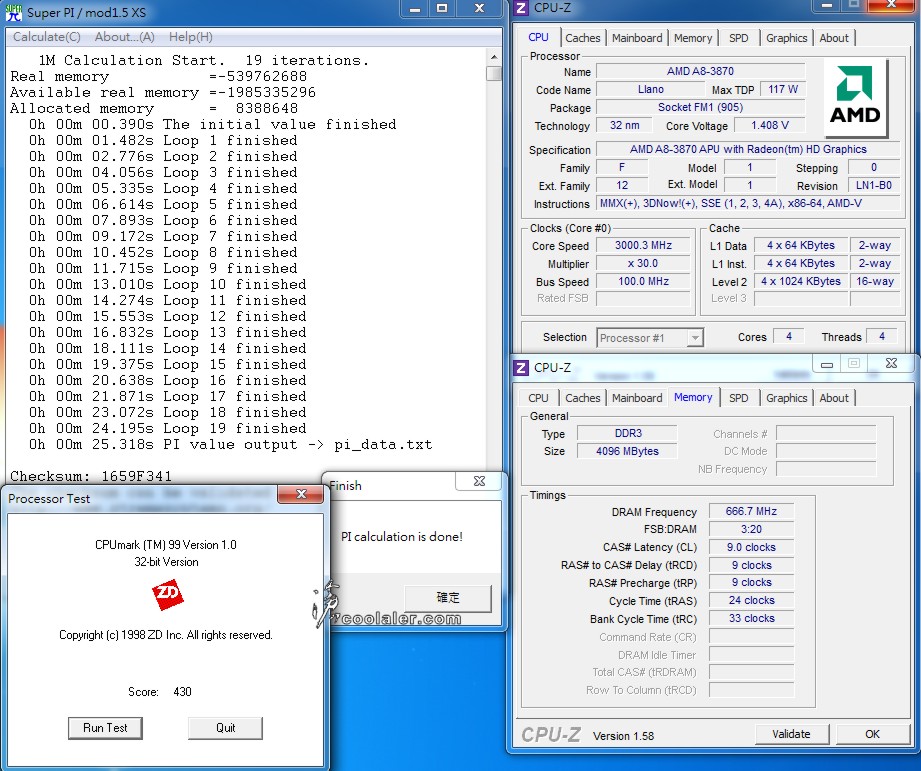Open the About...(A) menu in Super PI
This screenshot has width=921, height=771.
(x=125, y=37)
